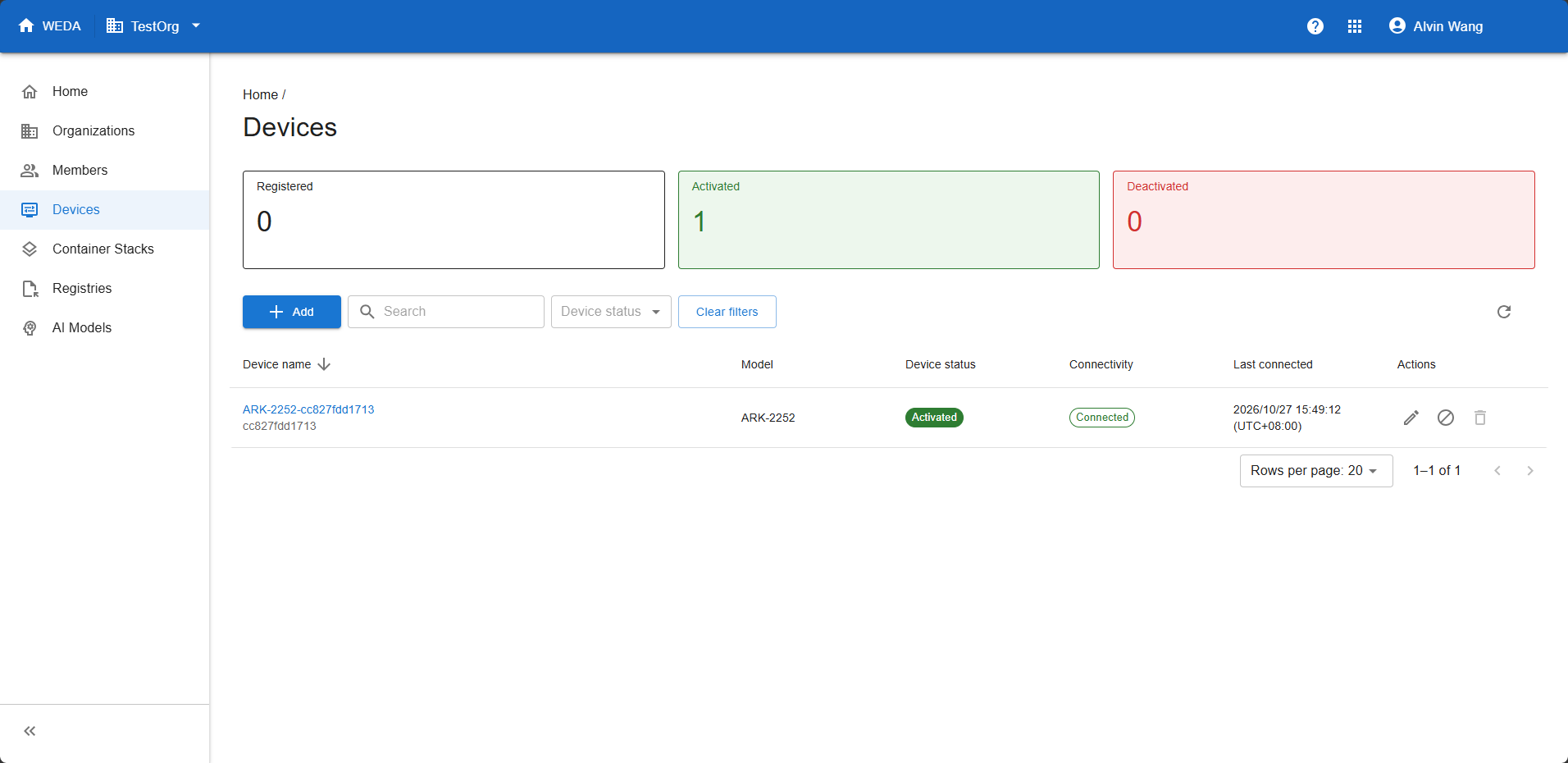The image size is (1568, 763).
Task: Click the Connectivity column header
Action: pos(1101,364)
